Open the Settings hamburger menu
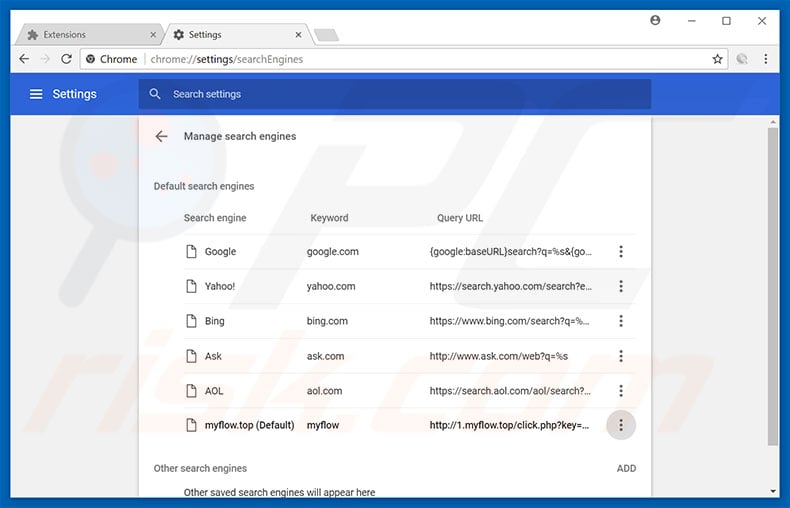The height and width of the screenshot is (508, 790). pyautogui.click(x=36, y=94)
